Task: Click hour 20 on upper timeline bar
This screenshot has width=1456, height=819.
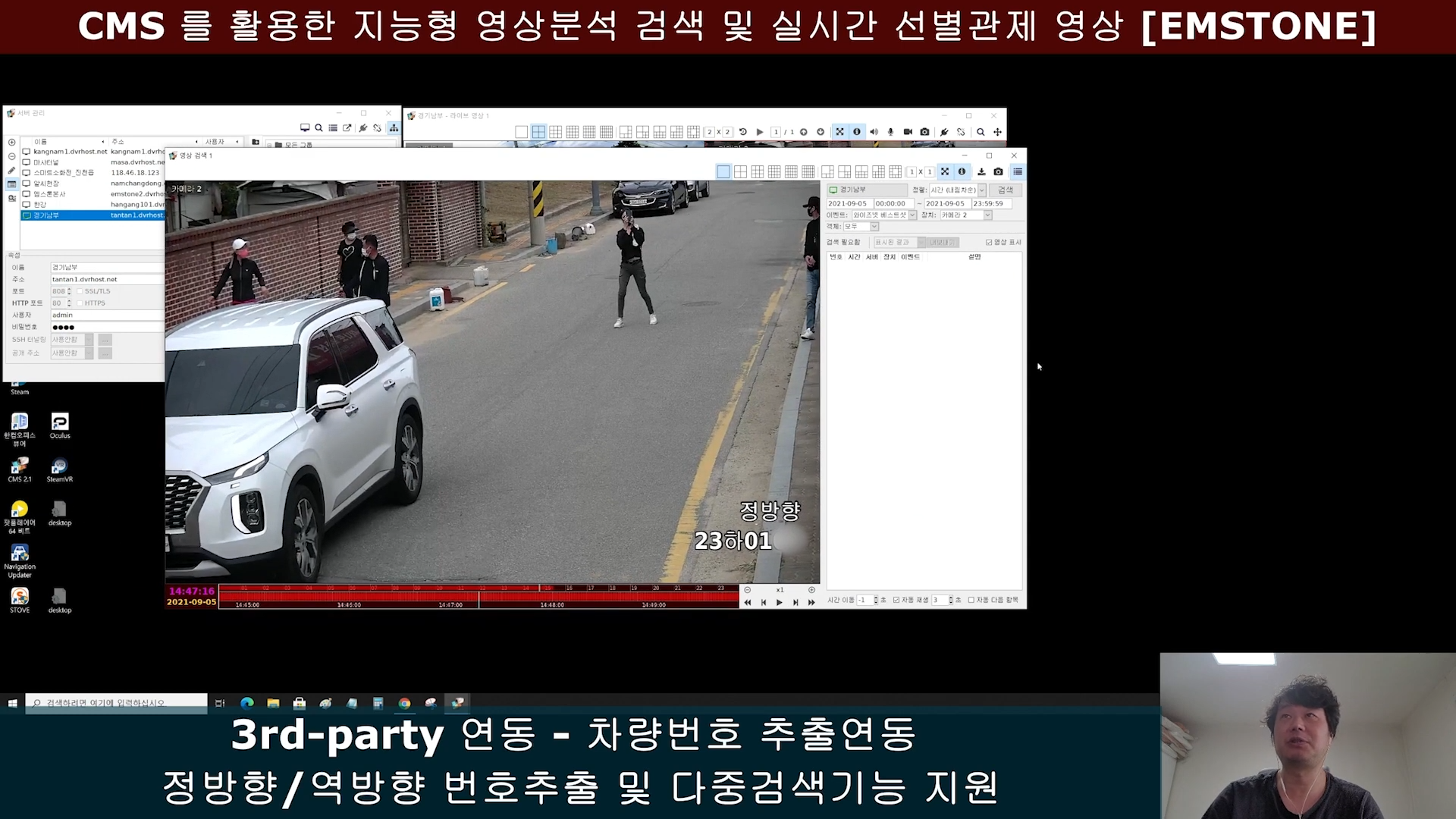Action: pyautogui.click(x=656, y=588)
